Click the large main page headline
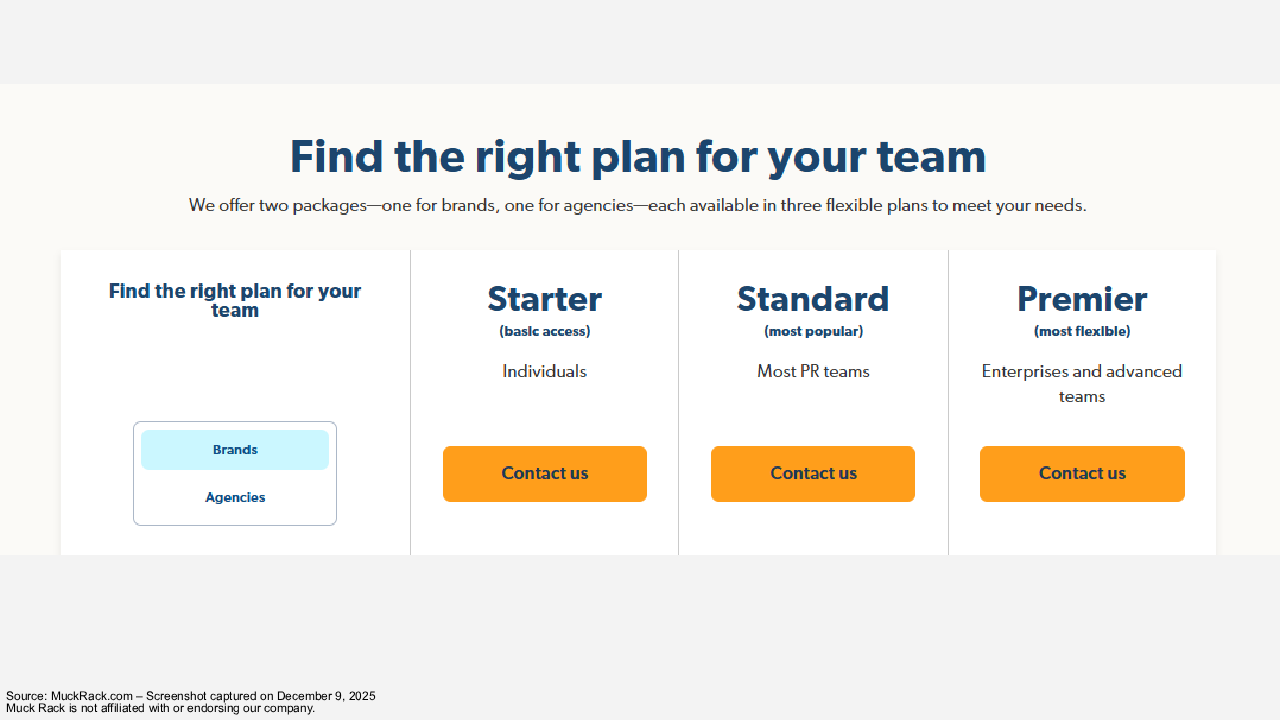 pos(638,157)
